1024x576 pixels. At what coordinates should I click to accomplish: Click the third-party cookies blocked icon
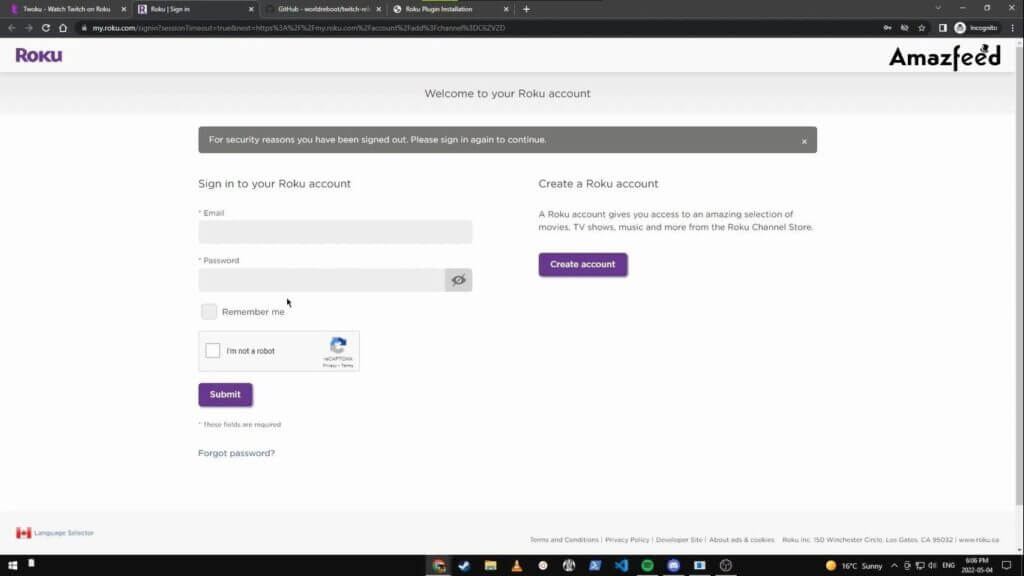tap(904, 28)
